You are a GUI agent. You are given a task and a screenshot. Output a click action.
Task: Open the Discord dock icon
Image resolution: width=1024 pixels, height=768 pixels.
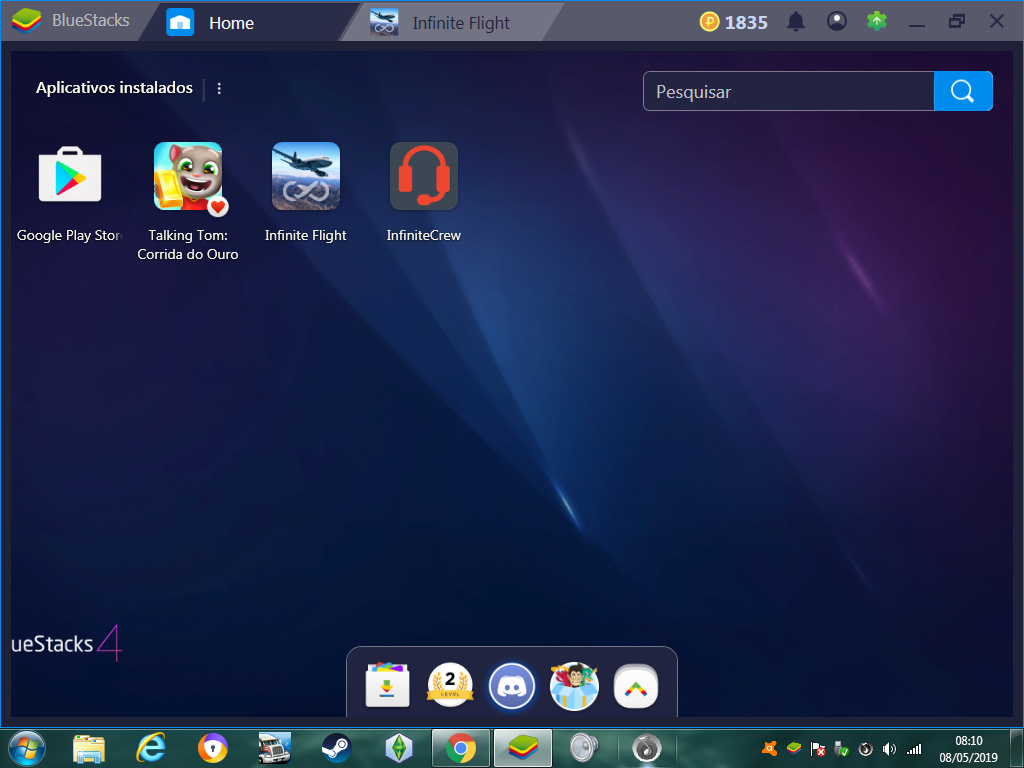pos(512,686)
